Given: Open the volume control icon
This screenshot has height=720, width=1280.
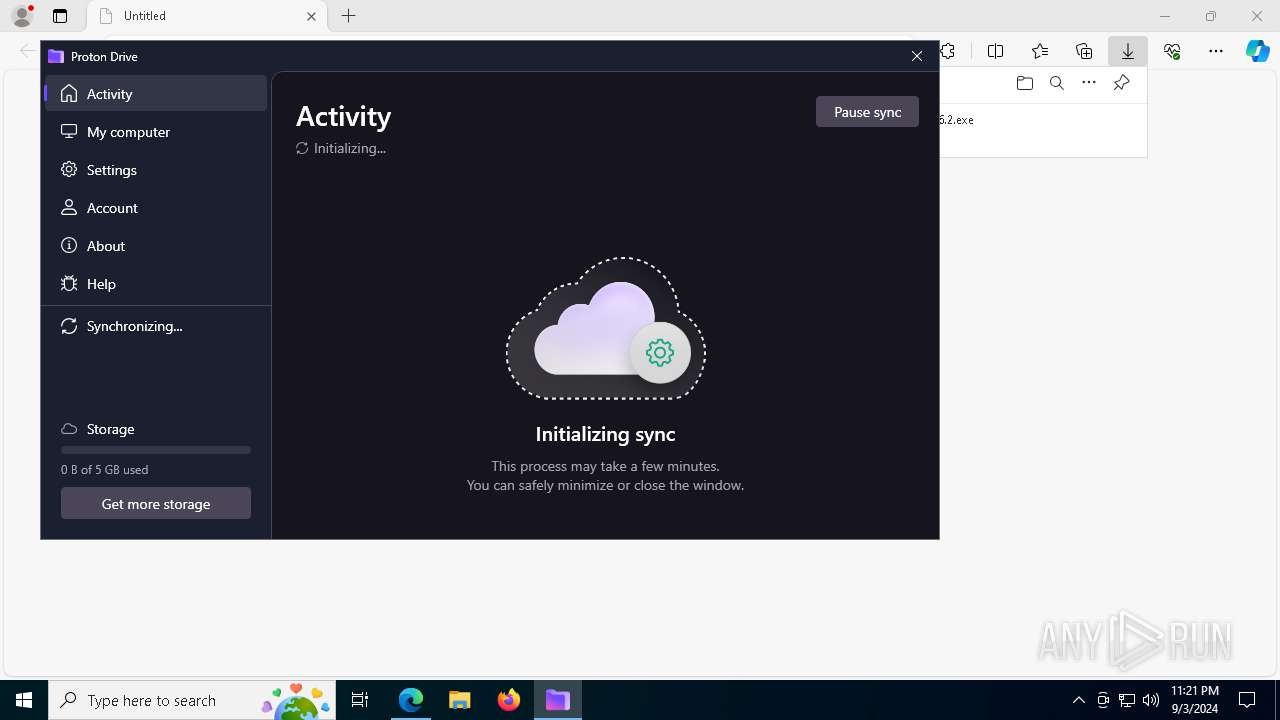Looking at the screenshot, I should click(1151, 700).
